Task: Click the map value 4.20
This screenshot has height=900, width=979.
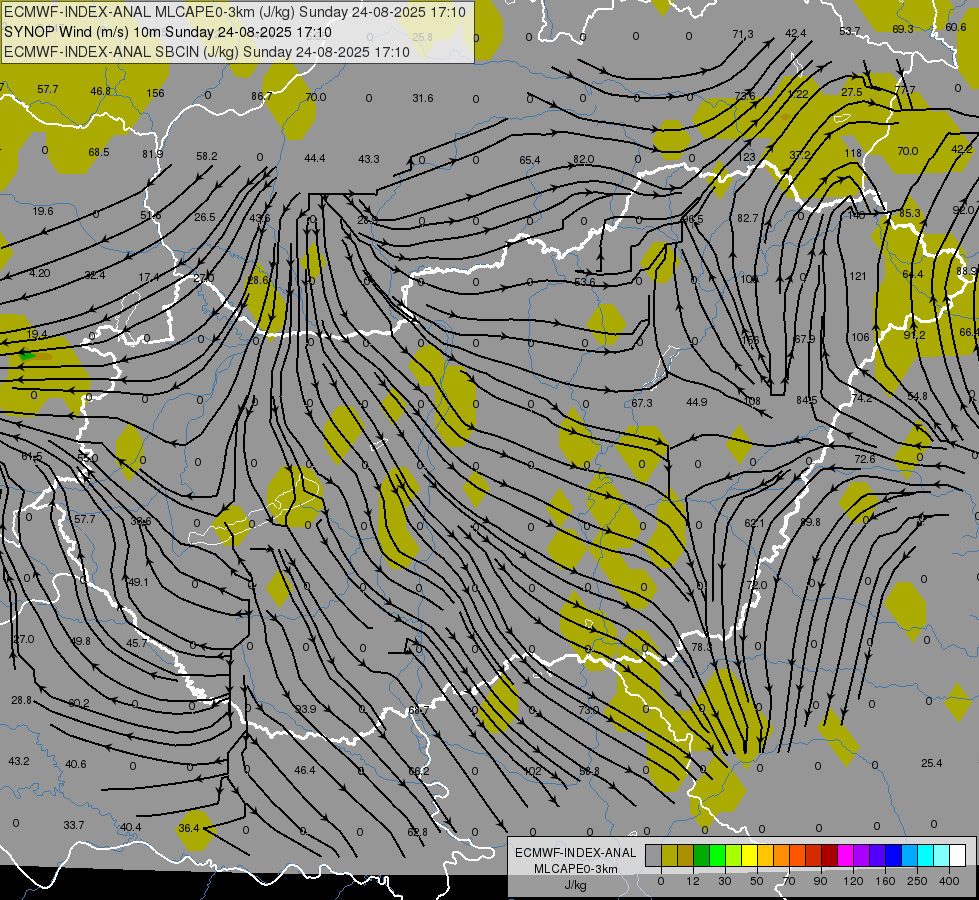Action: pyautogui.click(x=40, y=273)
